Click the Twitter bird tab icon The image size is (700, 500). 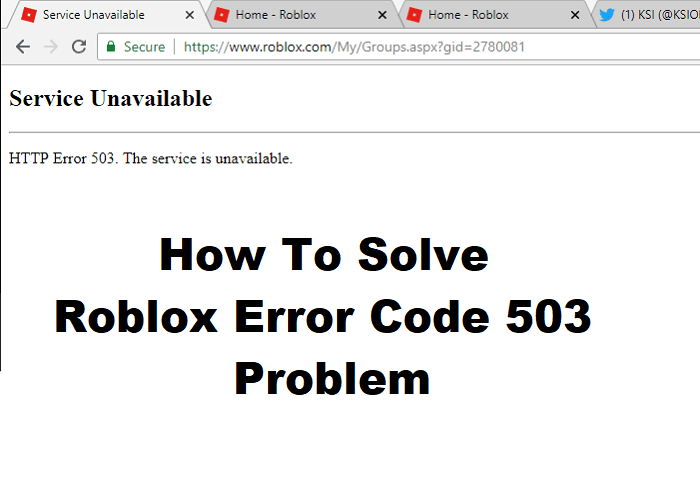click(607, 15)
